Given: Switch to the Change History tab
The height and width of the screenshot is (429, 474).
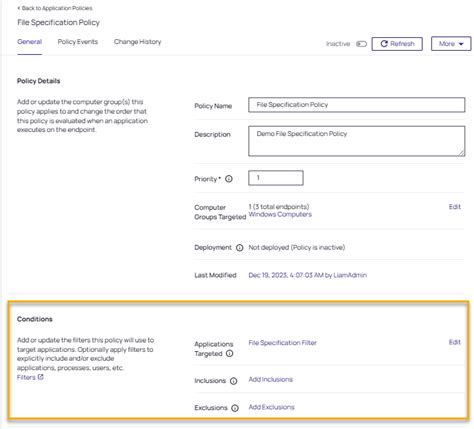Looking at the screenshot, I should pyautogui.click(x=137, y=42).
